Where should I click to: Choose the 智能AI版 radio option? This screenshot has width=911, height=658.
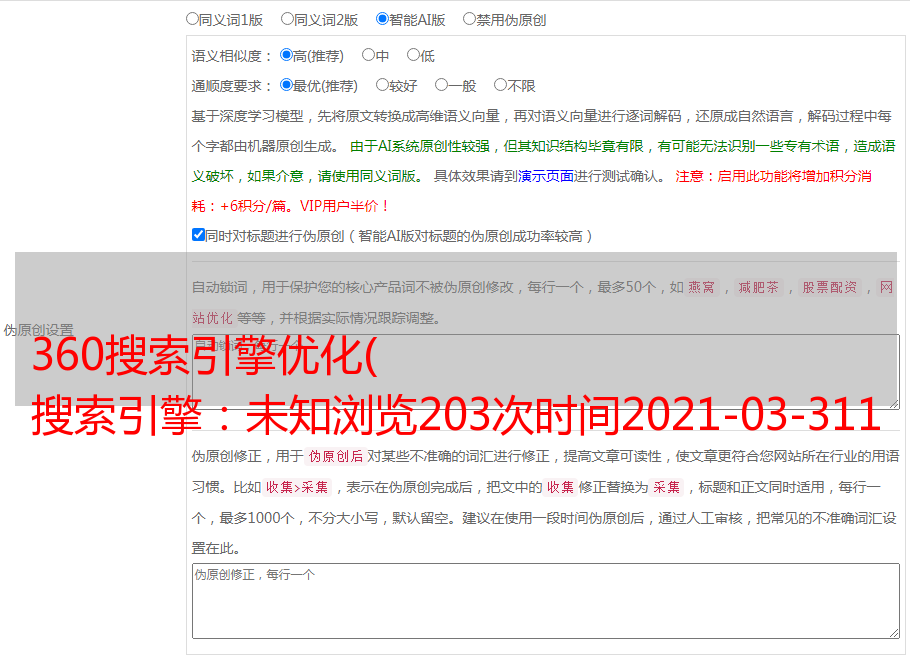tap(382, 19)
